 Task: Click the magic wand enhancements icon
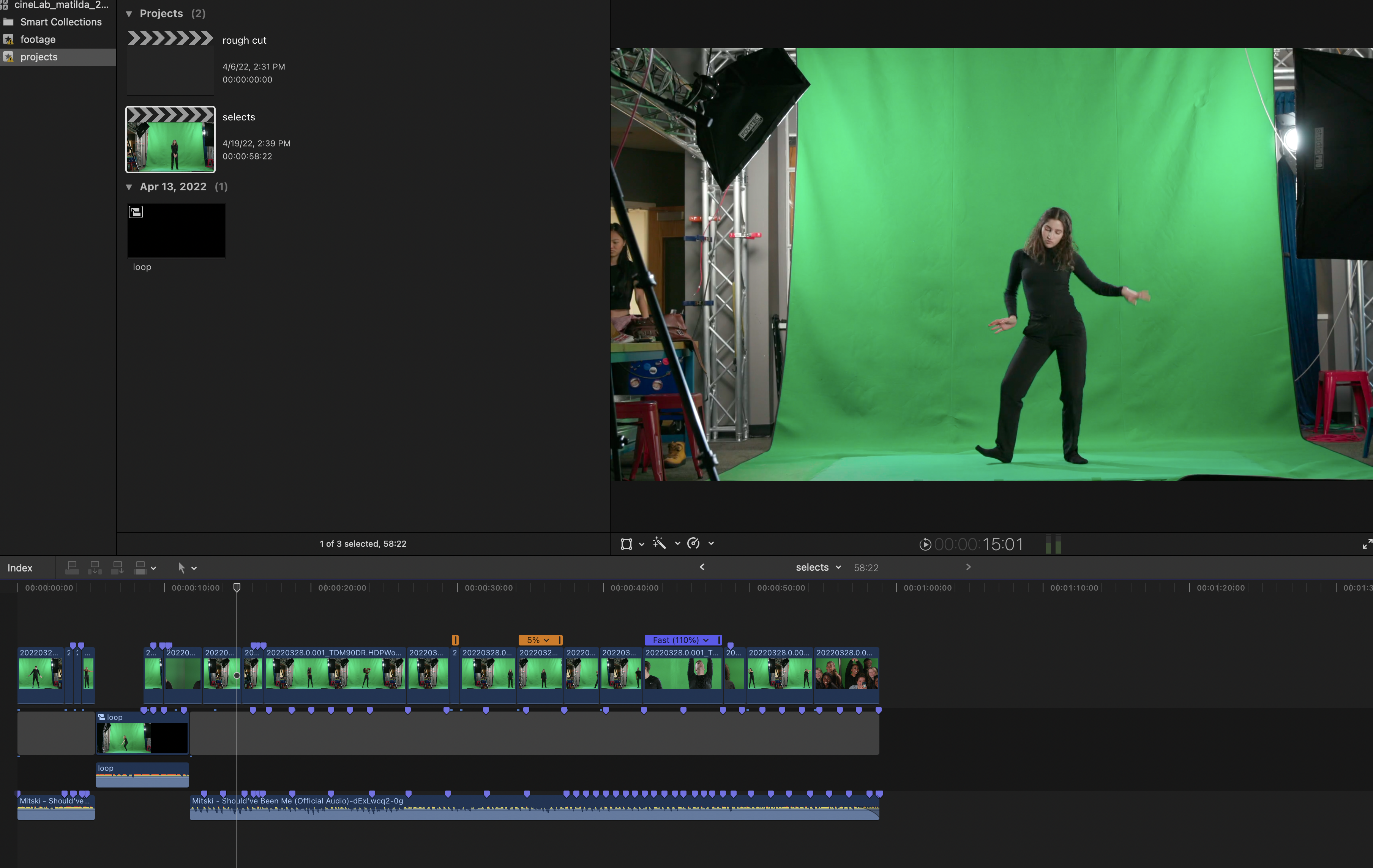[x=660, y=543]
